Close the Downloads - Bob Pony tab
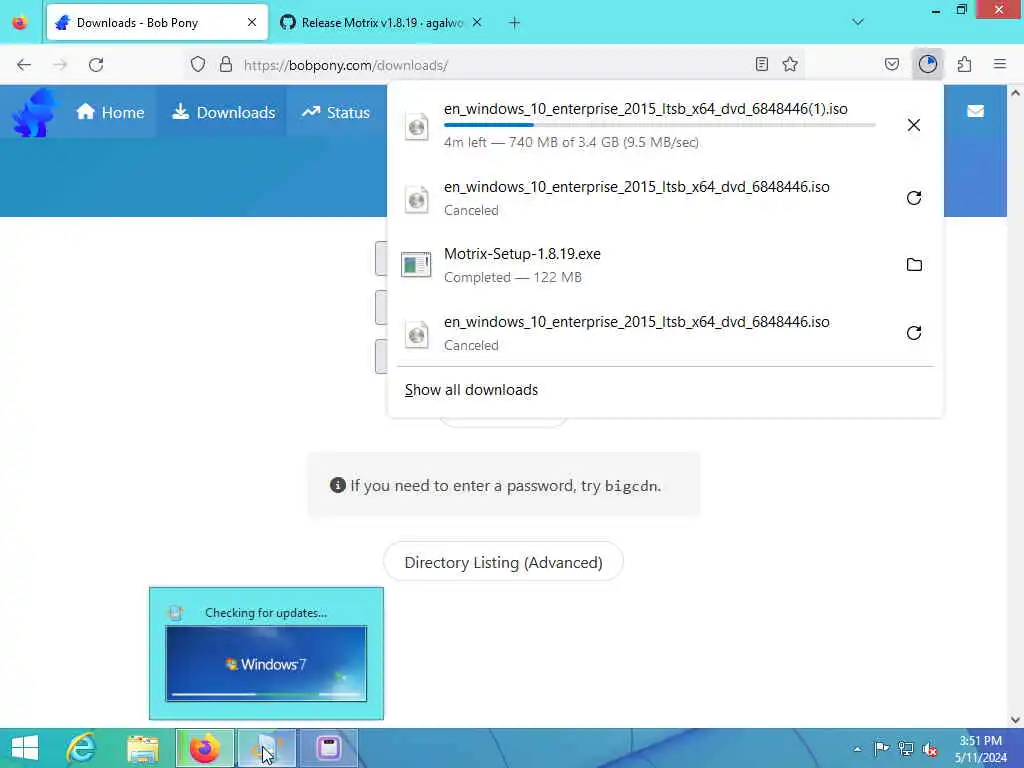 pos(252,23)
